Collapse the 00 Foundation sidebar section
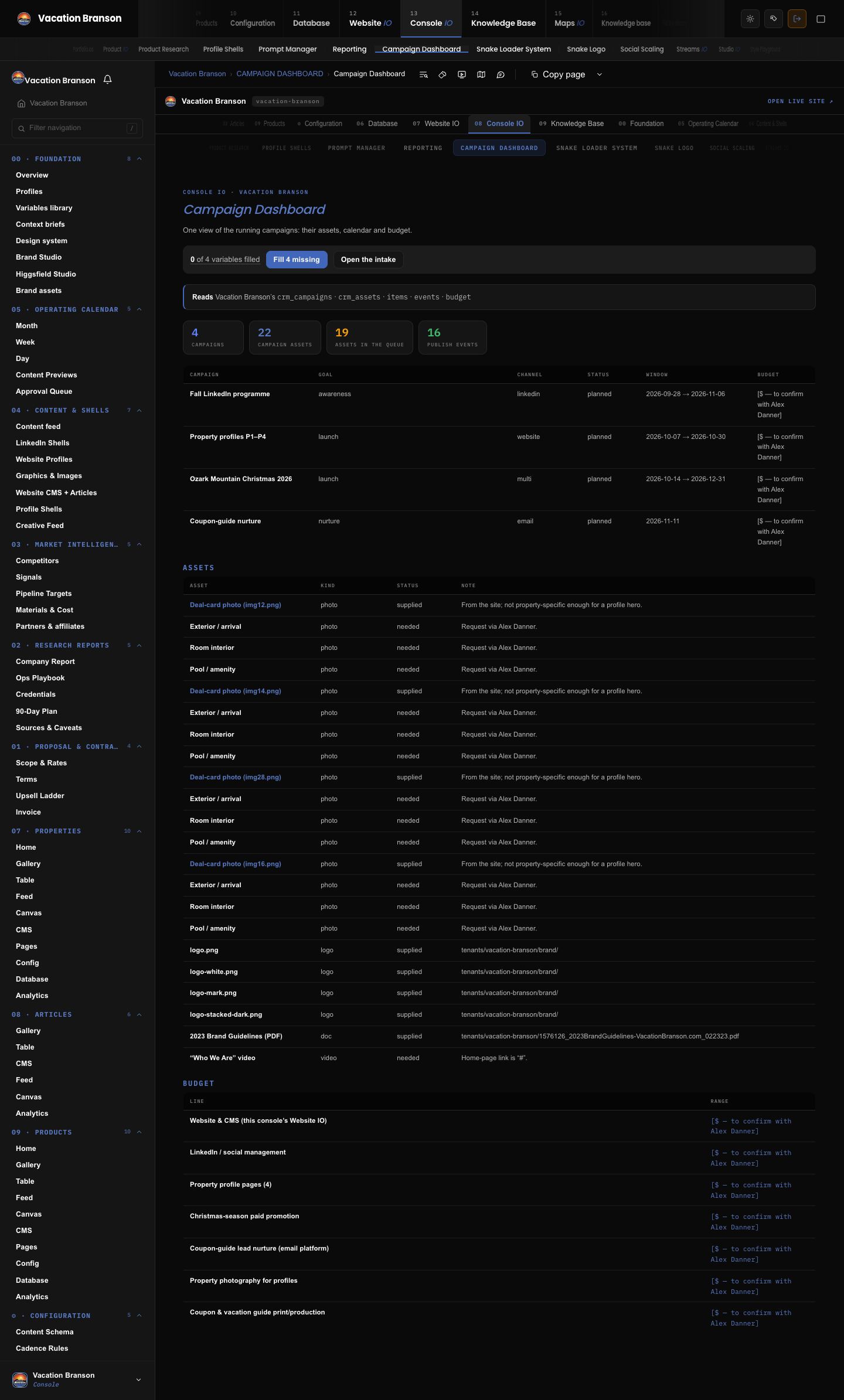844x1400 pixels. (x=139, y=159)
